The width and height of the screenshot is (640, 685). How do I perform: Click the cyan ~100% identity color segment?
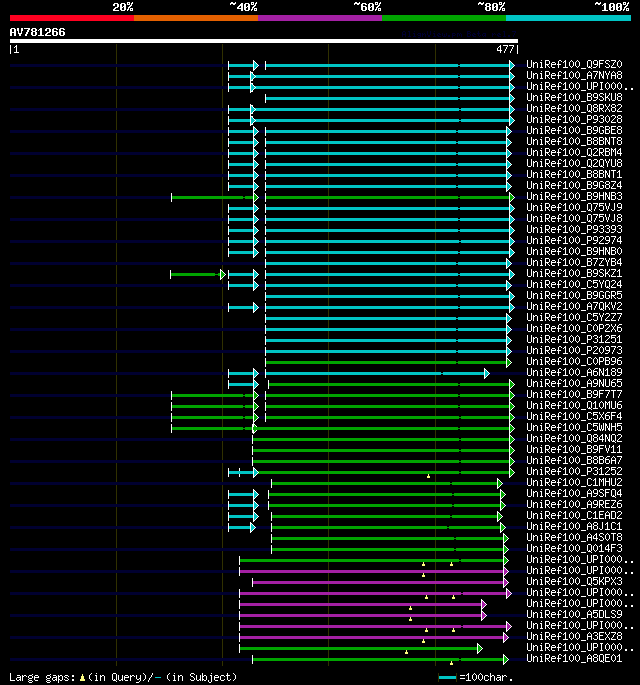(x=568, y=18)
